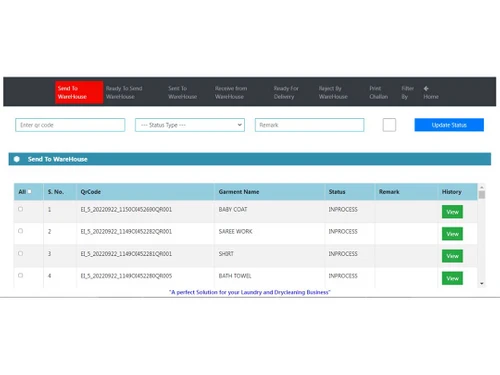
Task: Select the BATH TOWEL row radio
Action: pos(20,275)
